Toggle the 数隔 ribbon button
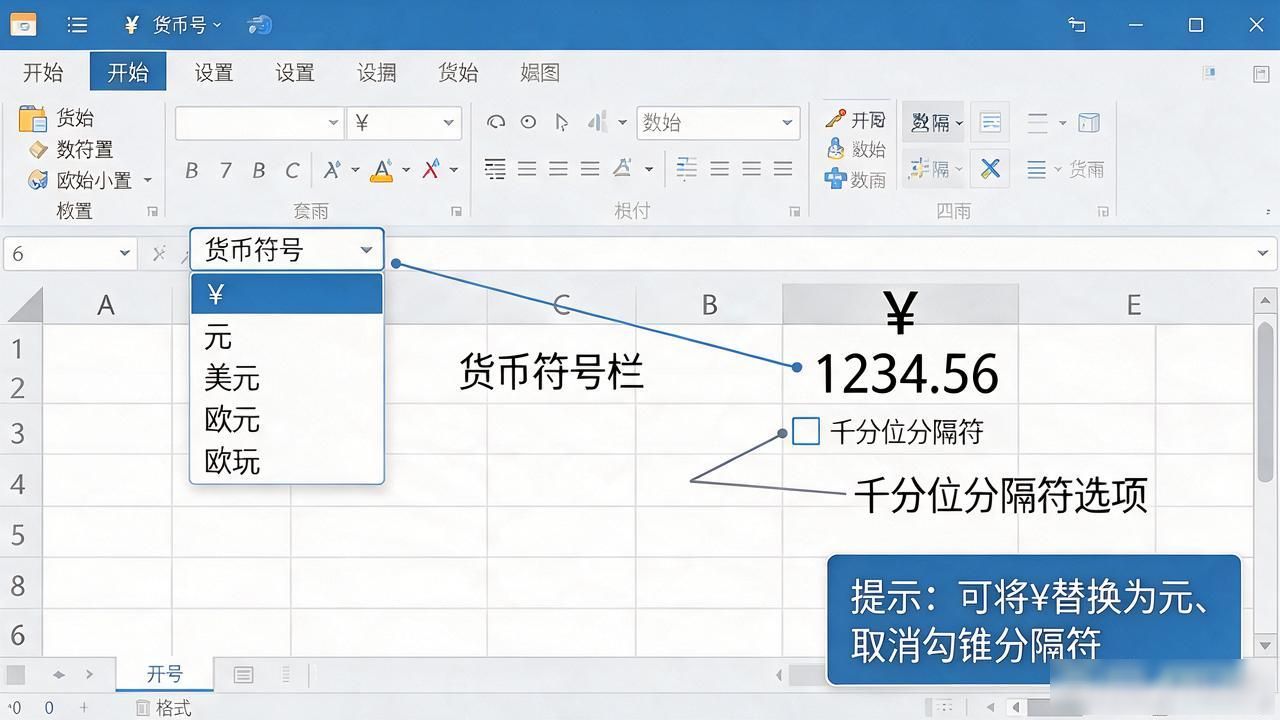Viewport: 1280px width, 720px height. pyautogui.click(x=934, y=122)
